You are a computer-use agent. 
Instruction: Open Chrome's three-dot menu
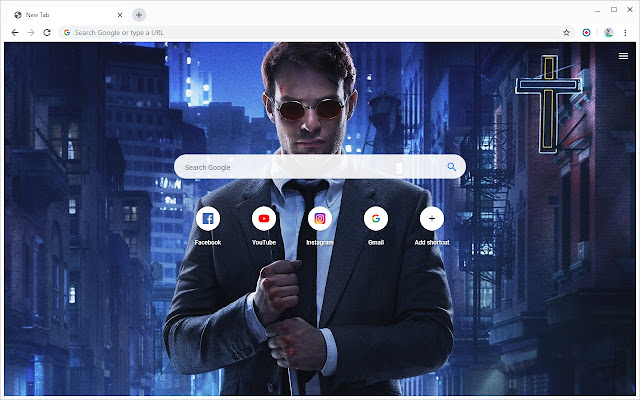[625, 33]
